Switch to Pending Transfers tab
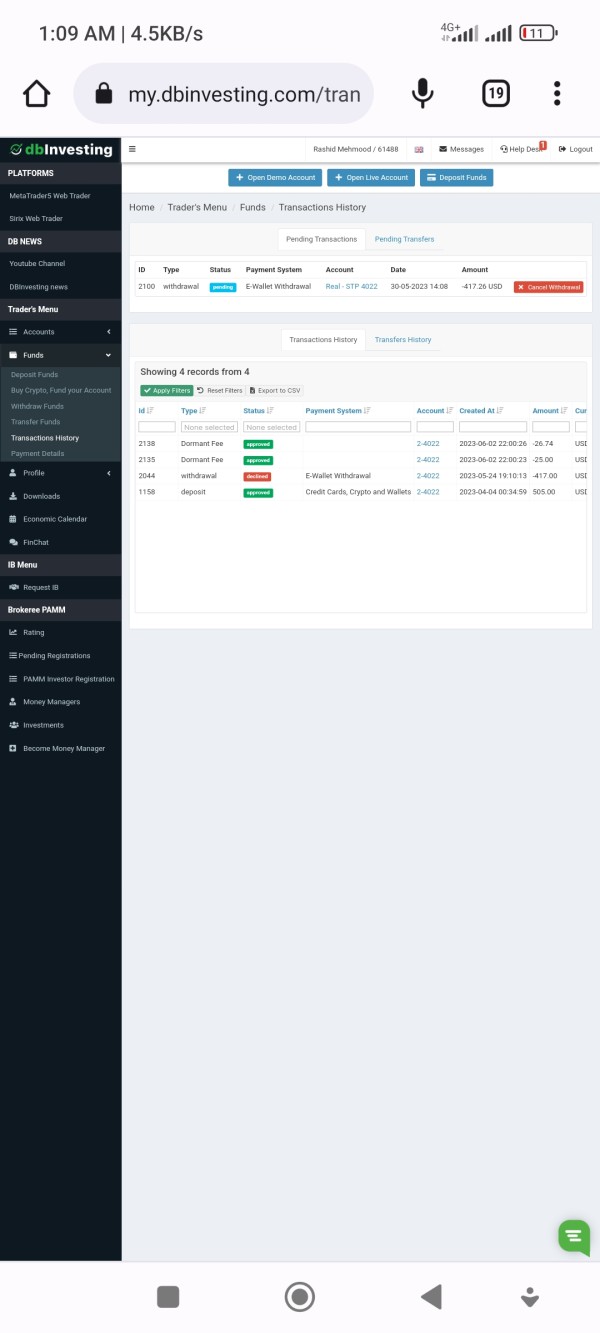Viewport: 600px width, 1333px height. click(404, 239)
